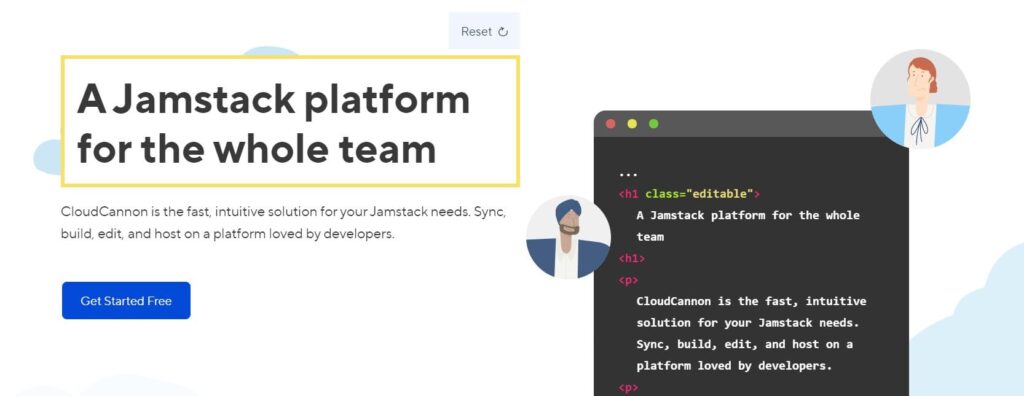Click the red dot in code window
This screenshot has width=1024, height=396.
pos(611,124)
